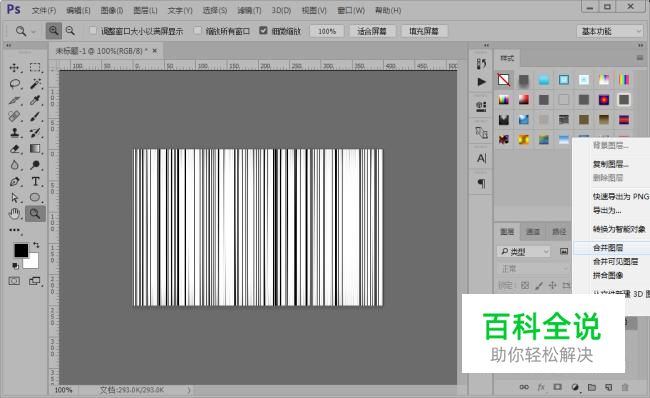The width and height of the screenshot is (650, 398).
Task: Switch to the 通道 tab
Action: pos(533,231)
